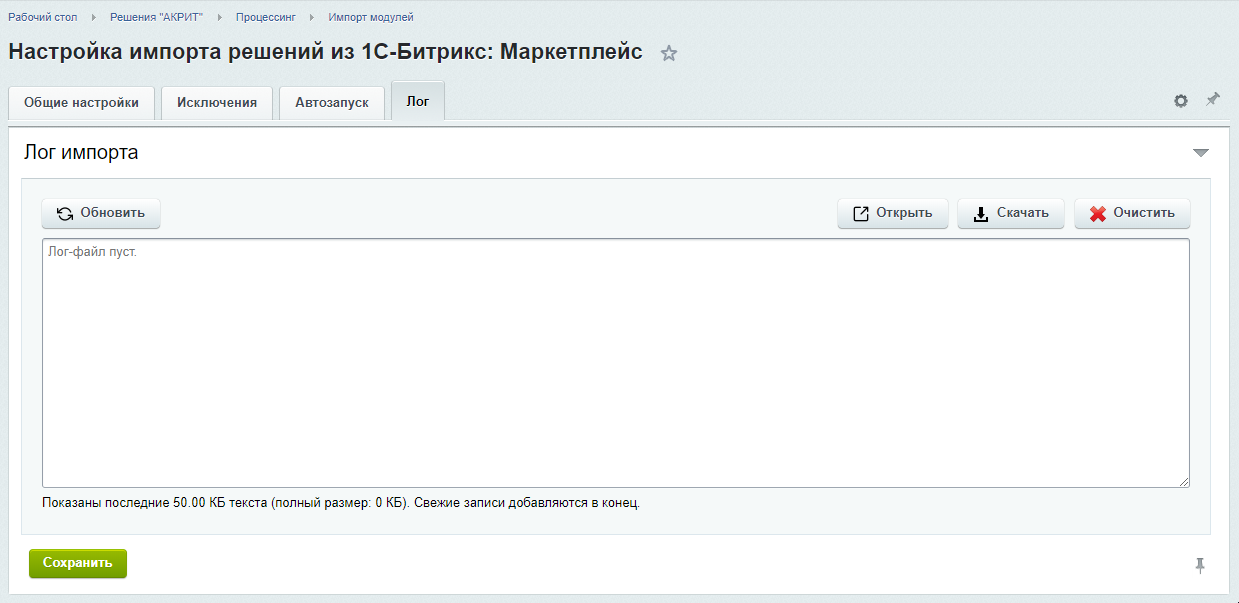
Task: Click the pin icon at bottom right
Action: pos(1200,566)
